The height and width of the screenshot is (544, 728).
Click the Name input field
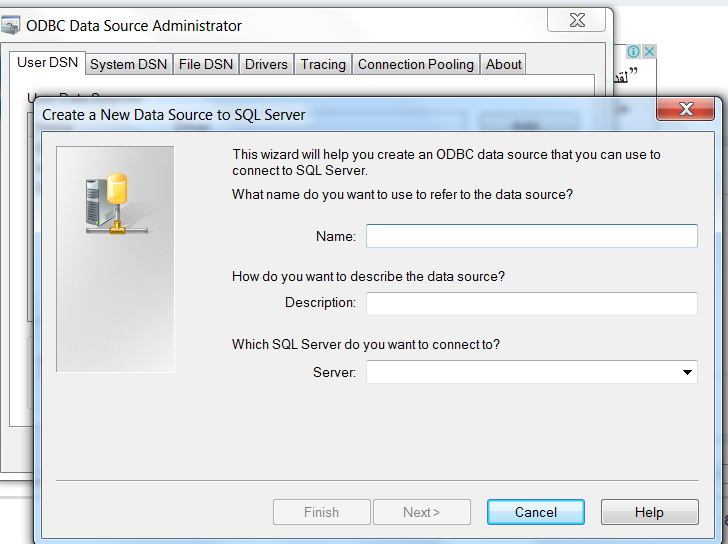[532, 236]
